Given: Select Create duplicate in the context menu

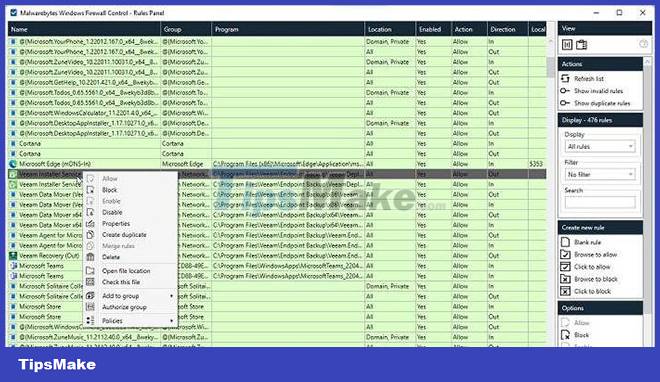Looking at the screenshot, I should tap(124, 234).
